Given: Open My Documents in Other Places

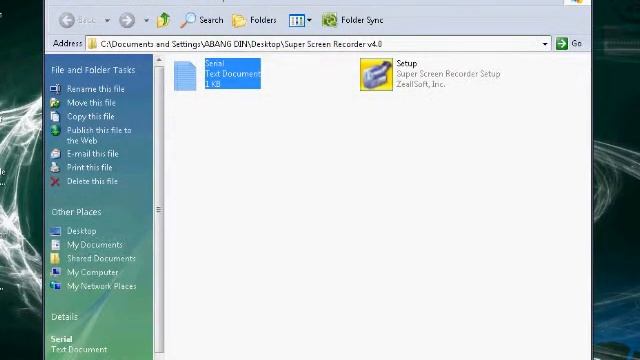Looking at the screenshot, I should 95,245.
